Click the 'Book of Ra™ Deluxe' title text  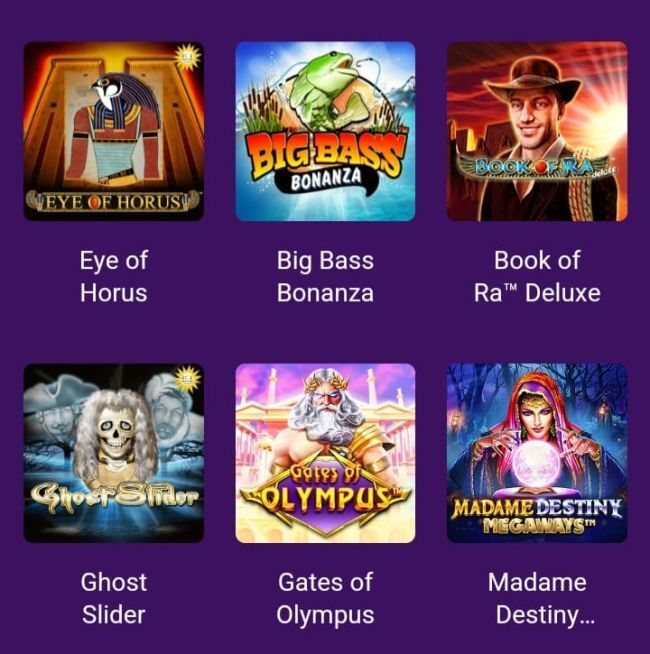coord(537,276)
